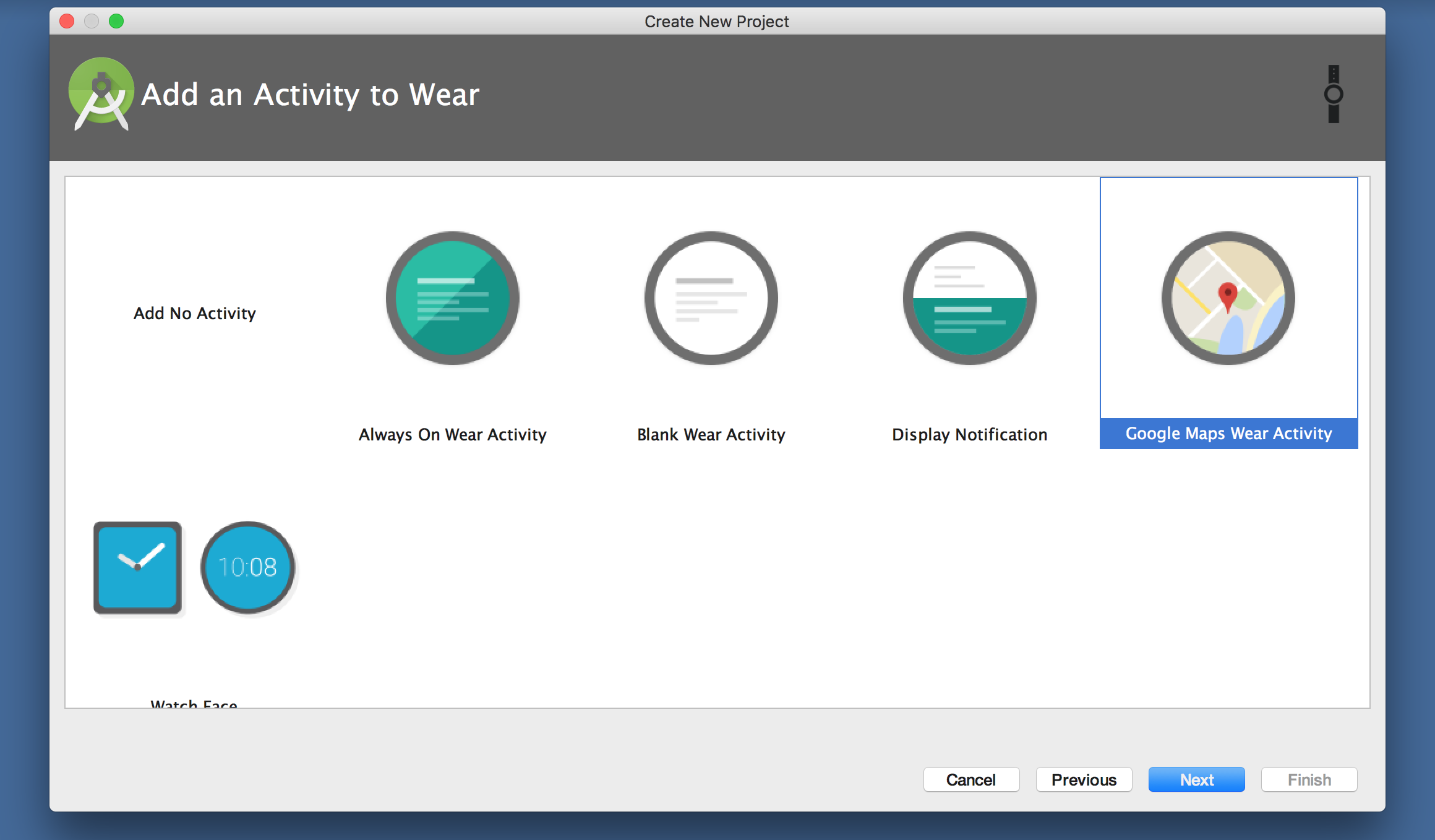Select the Add No Activity option
Screen dimensions: 1435x840
(194, 314)
